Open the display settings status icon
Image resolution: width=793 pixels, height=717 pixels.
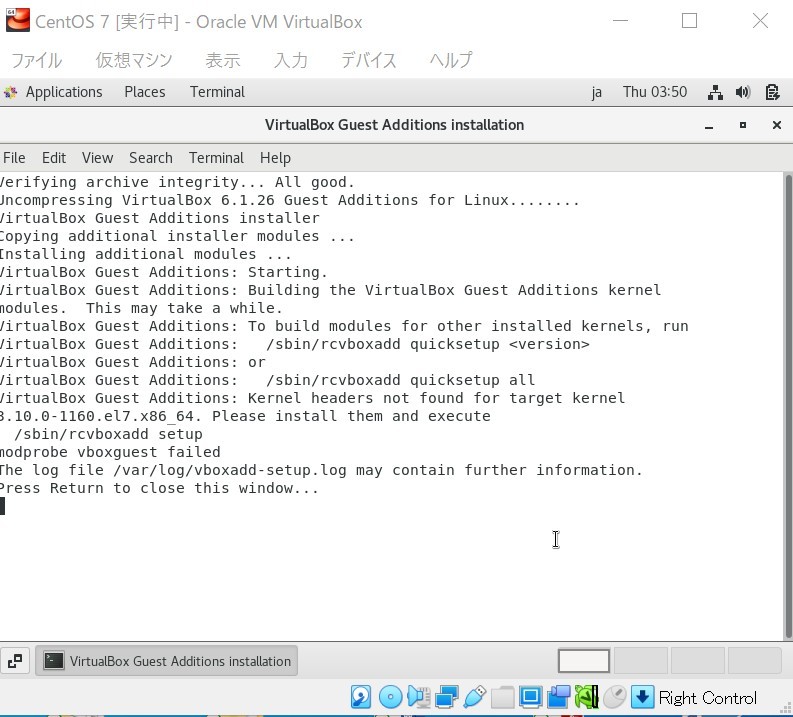(531, 697)
